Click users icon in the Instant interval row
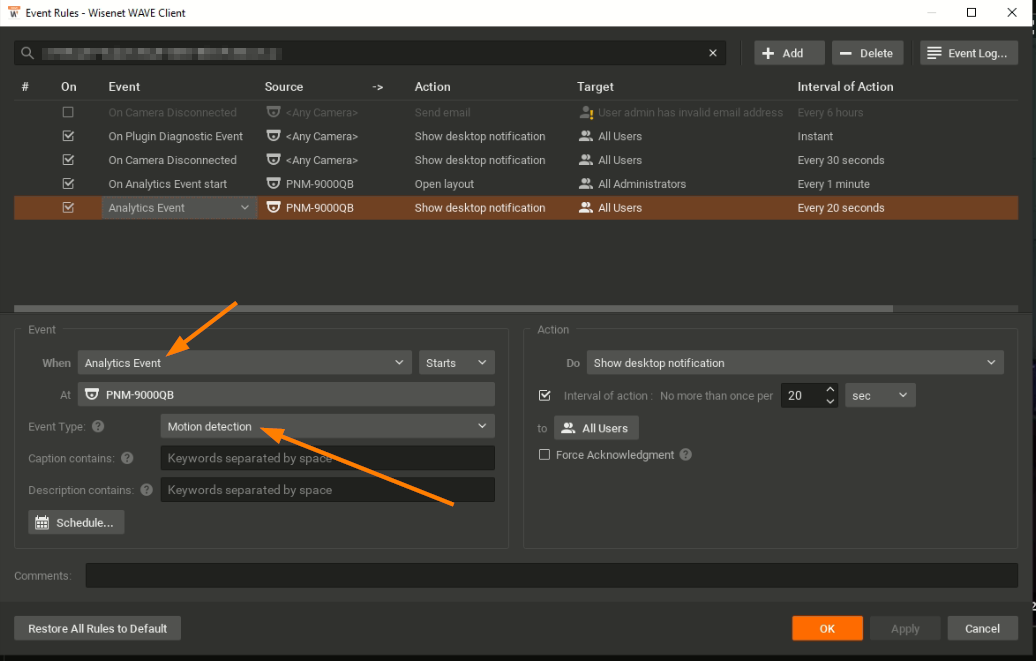1036x661 pixels. pos(585,136)
